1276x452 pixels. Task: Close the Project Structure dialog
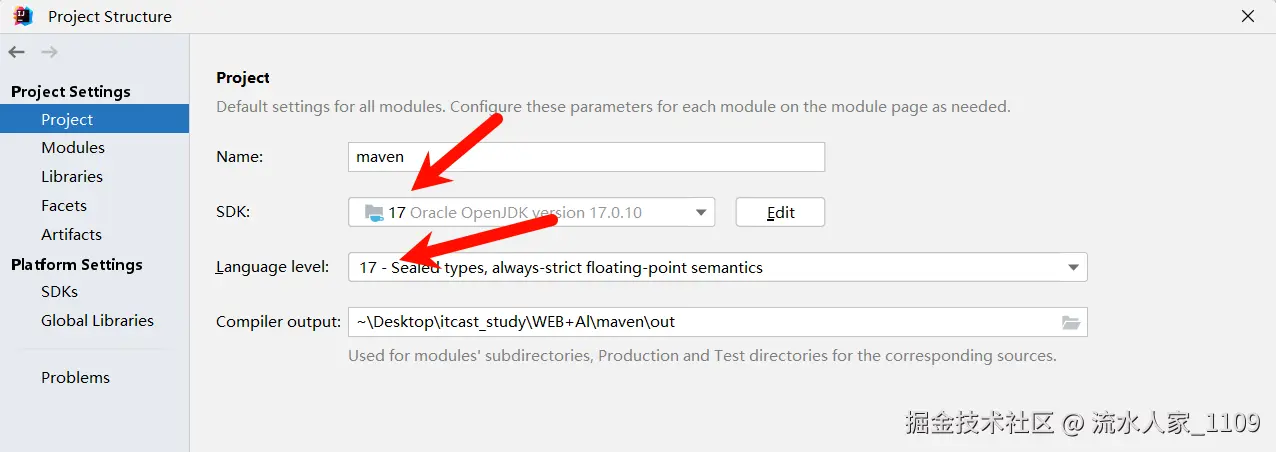[x=1248, y=16]
